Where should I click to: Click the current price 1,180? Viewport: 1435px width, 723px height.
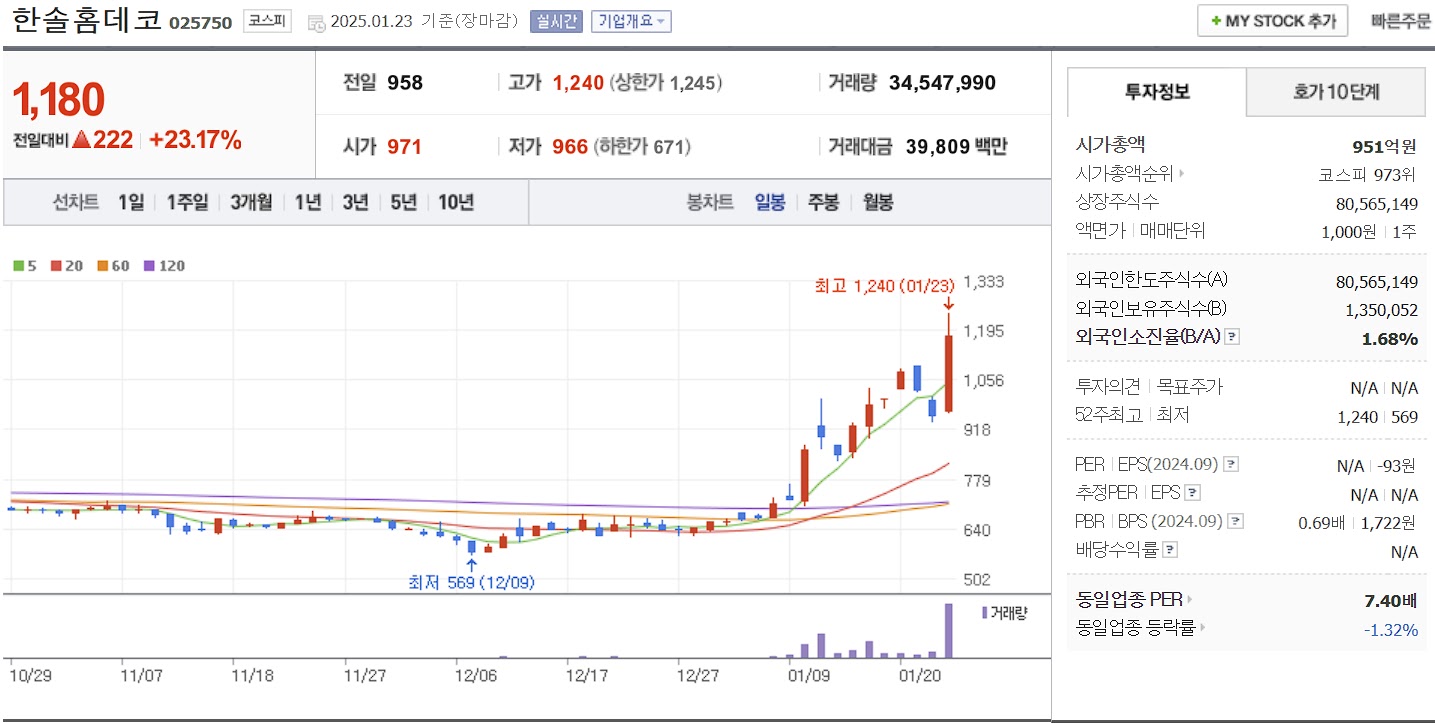point(58,99)
